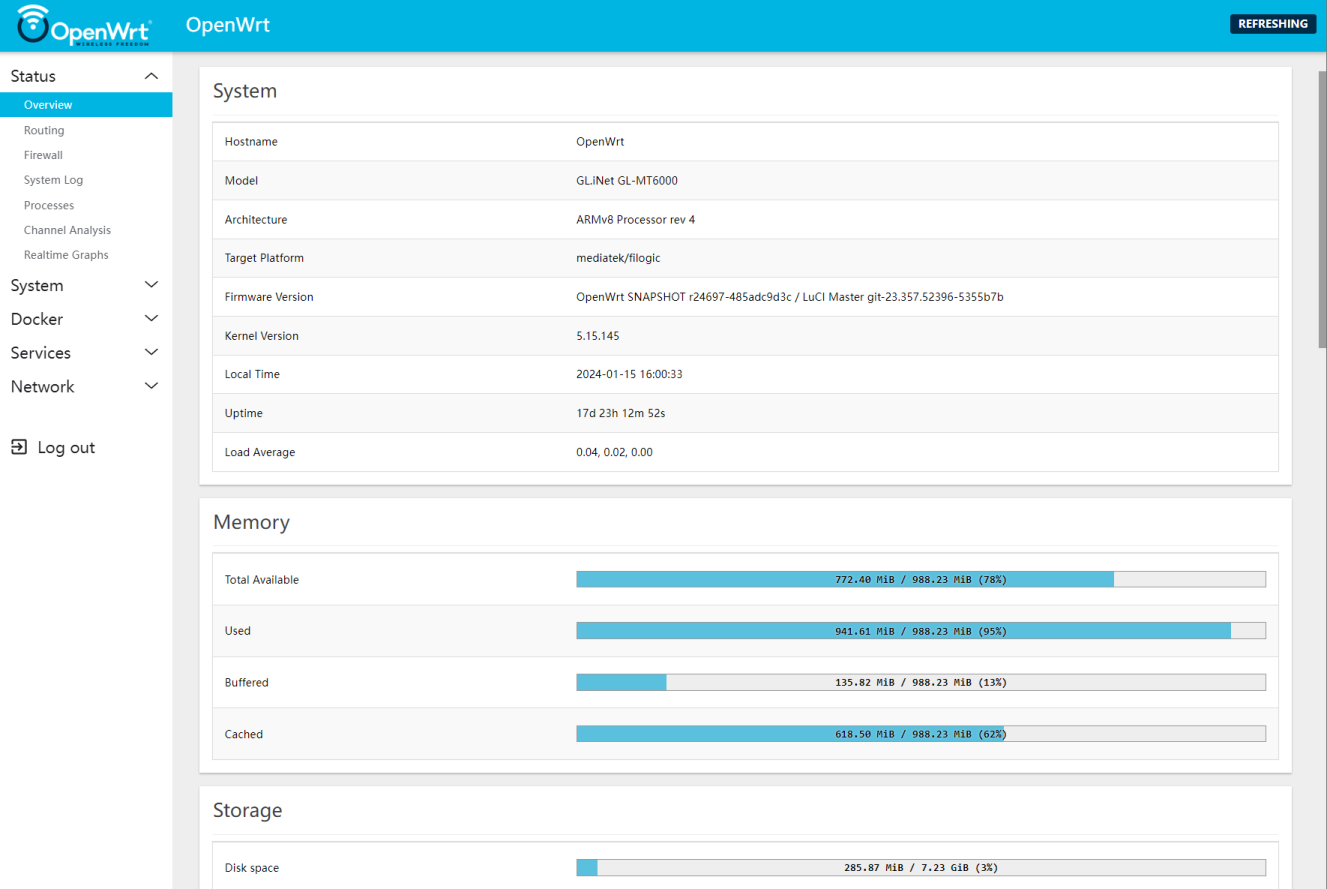Click the Disk space usage bar
This screenshot has width=1327, height=889.
pyautogui.click(x=920, y=868)
